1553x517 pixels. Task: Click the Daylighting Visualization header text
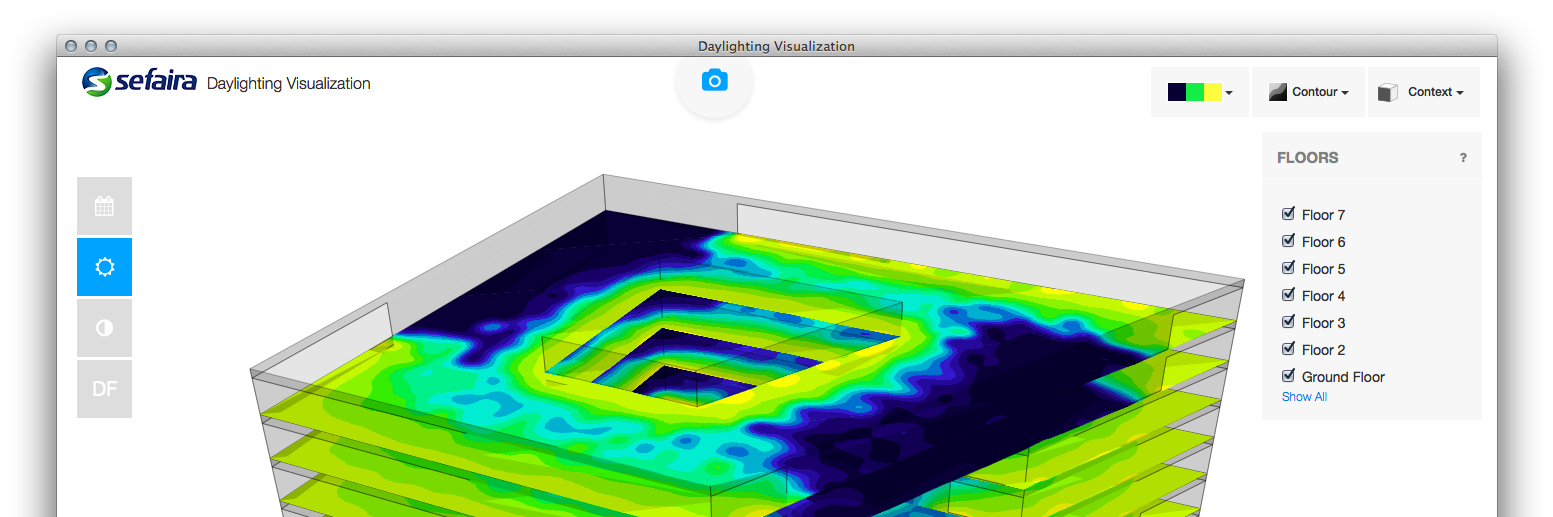pyautogui.click(x=288, y=84)
